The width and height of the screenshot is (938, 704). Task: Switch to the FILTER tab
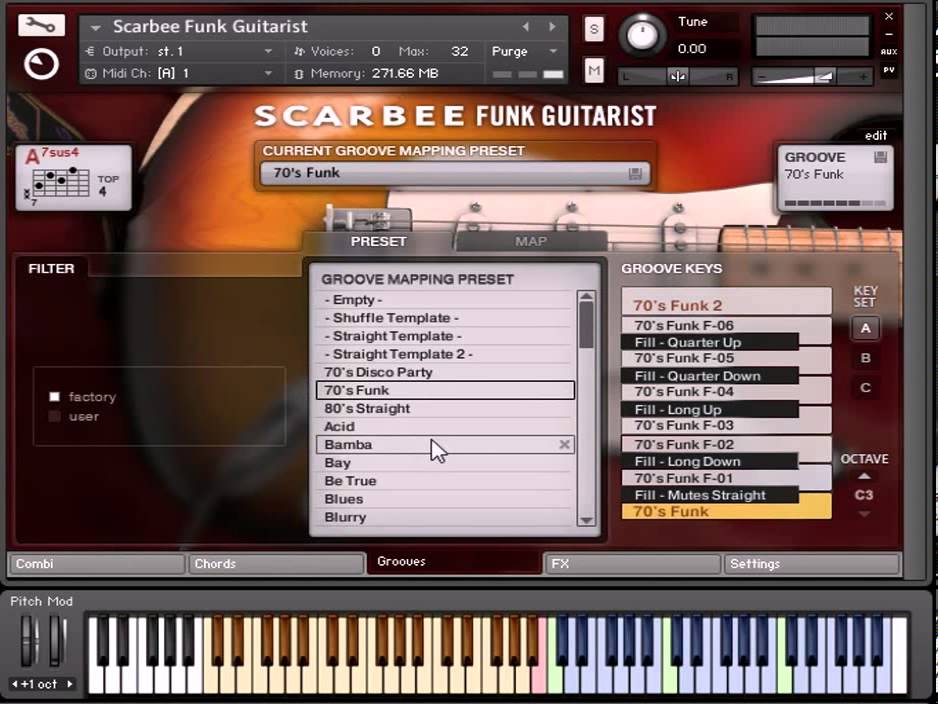[51, 269]
